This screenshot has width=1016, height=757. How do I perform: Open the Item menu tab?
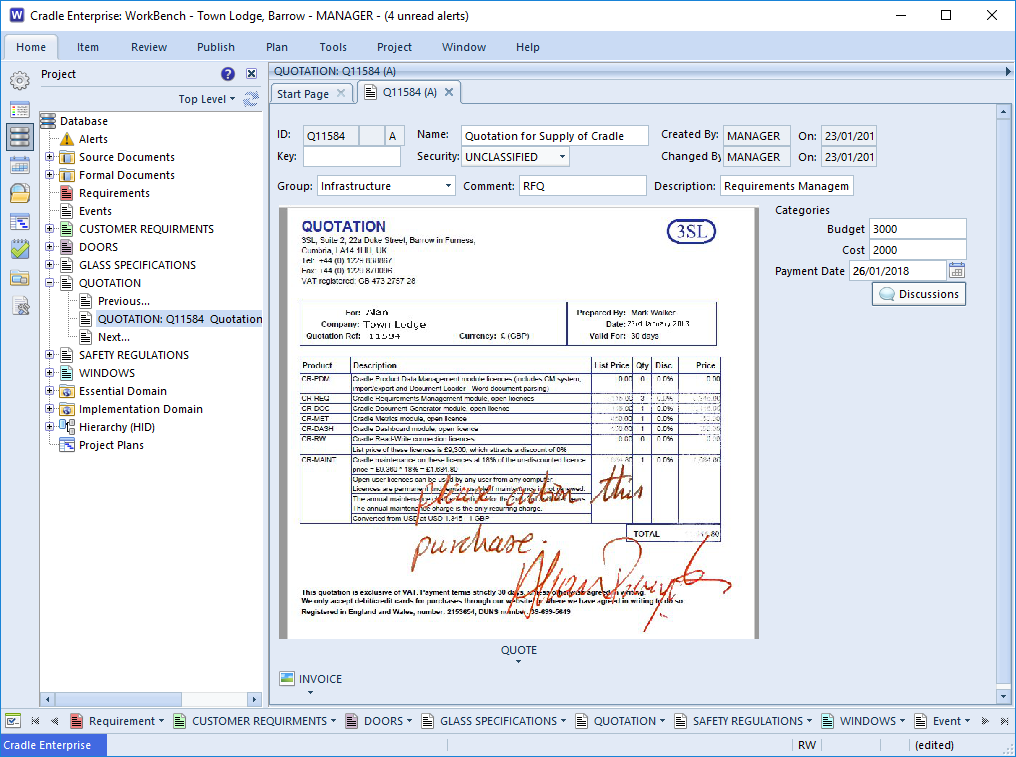(87, 47)
